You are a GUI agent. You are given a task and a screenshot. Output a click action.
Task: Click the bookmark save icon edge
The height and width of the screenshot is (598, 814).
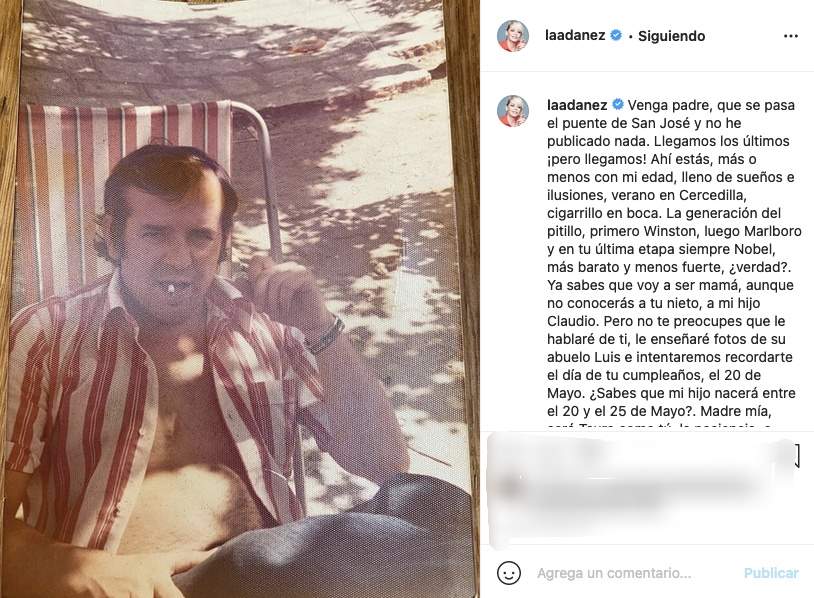tap(796, 455)
